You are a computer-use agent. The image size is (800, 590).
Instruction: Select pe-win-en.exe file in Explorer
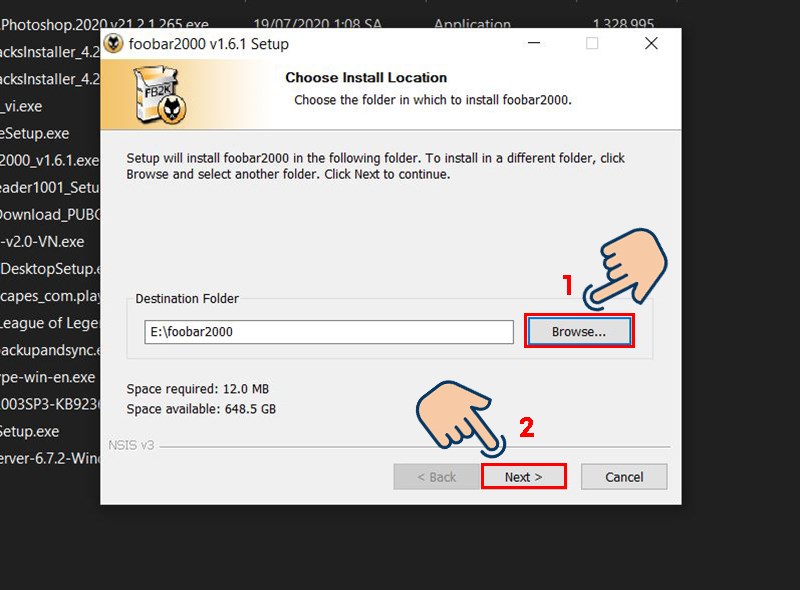point(47,377)
